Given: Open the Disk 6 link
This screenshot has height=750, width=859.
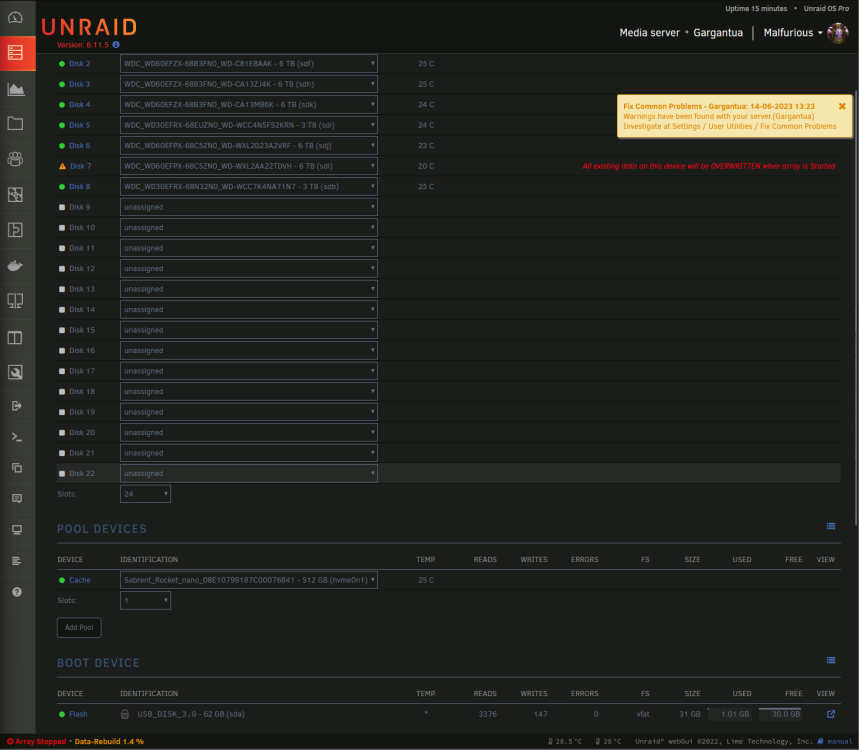Looking at the screenshot, I should (x=79, y=146).
